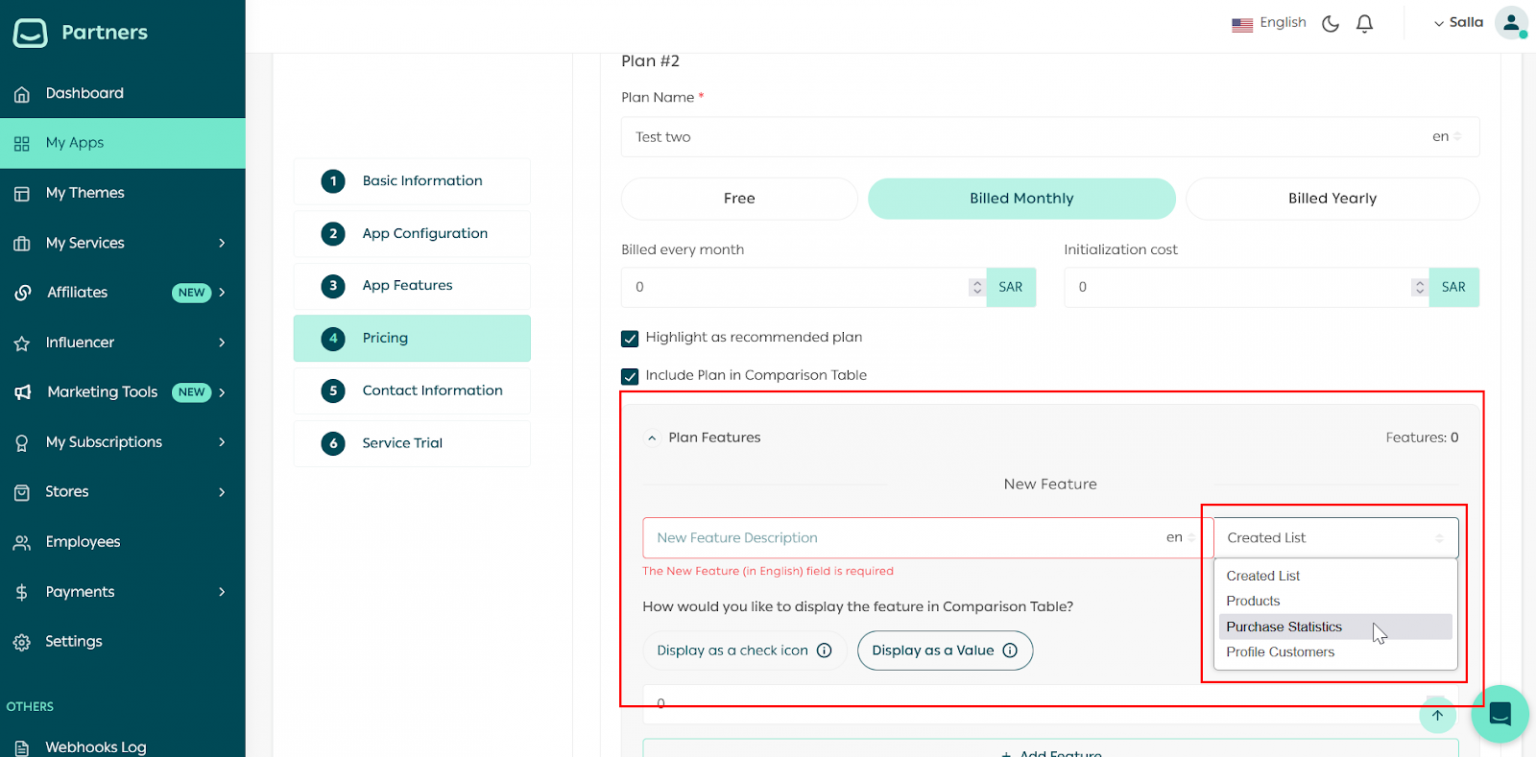This screenshot has width=1536, height=757.
Task: Click the Stores icon in the sidebar
Action: point(22,491)
